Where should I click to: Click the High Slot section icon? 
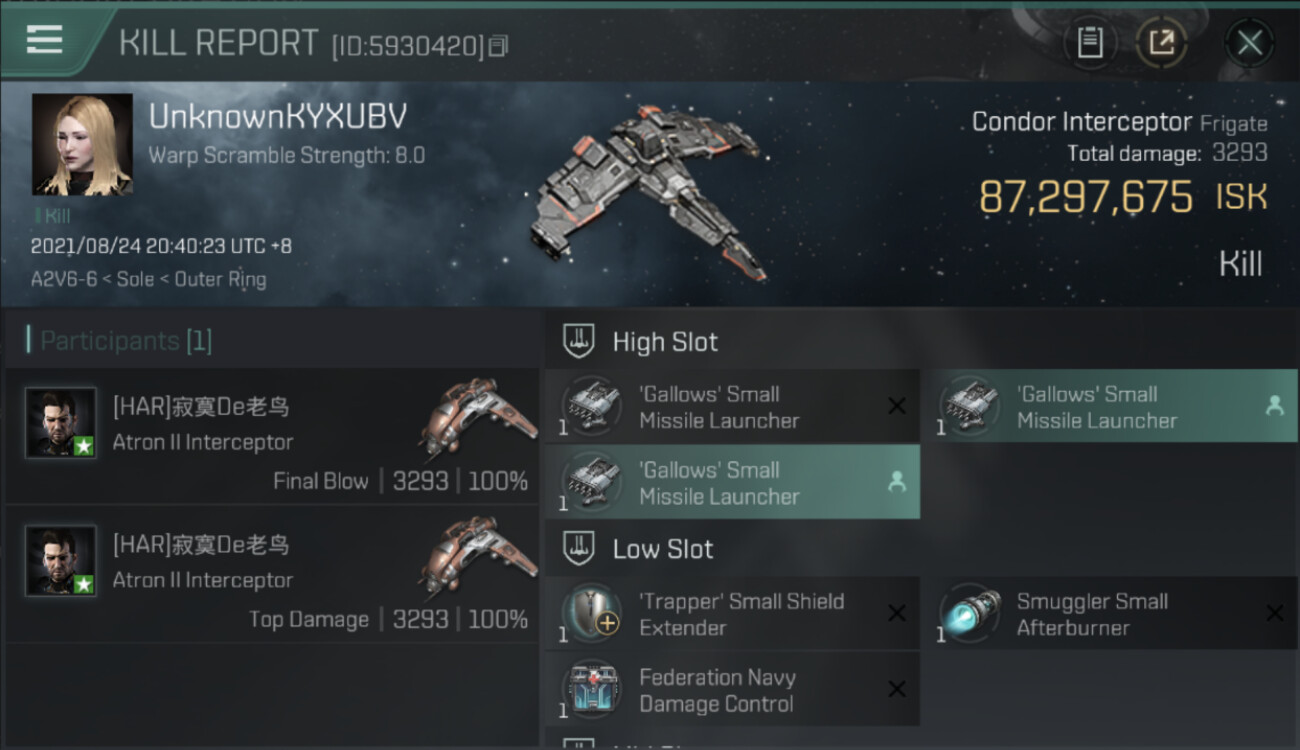(x=577, y=341)
